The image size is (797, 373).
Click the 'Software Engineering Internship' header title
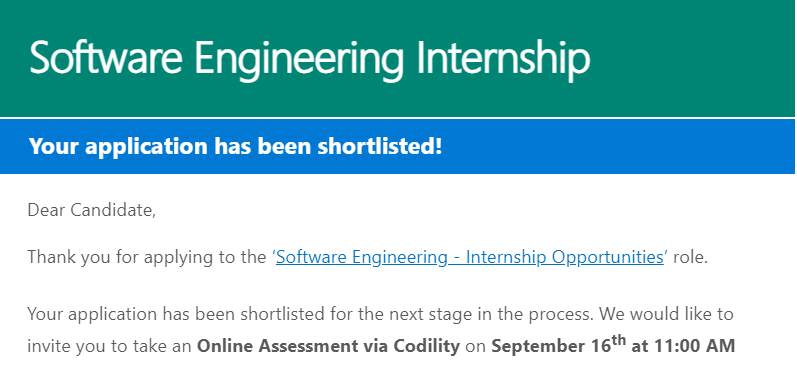click(310, 57)
